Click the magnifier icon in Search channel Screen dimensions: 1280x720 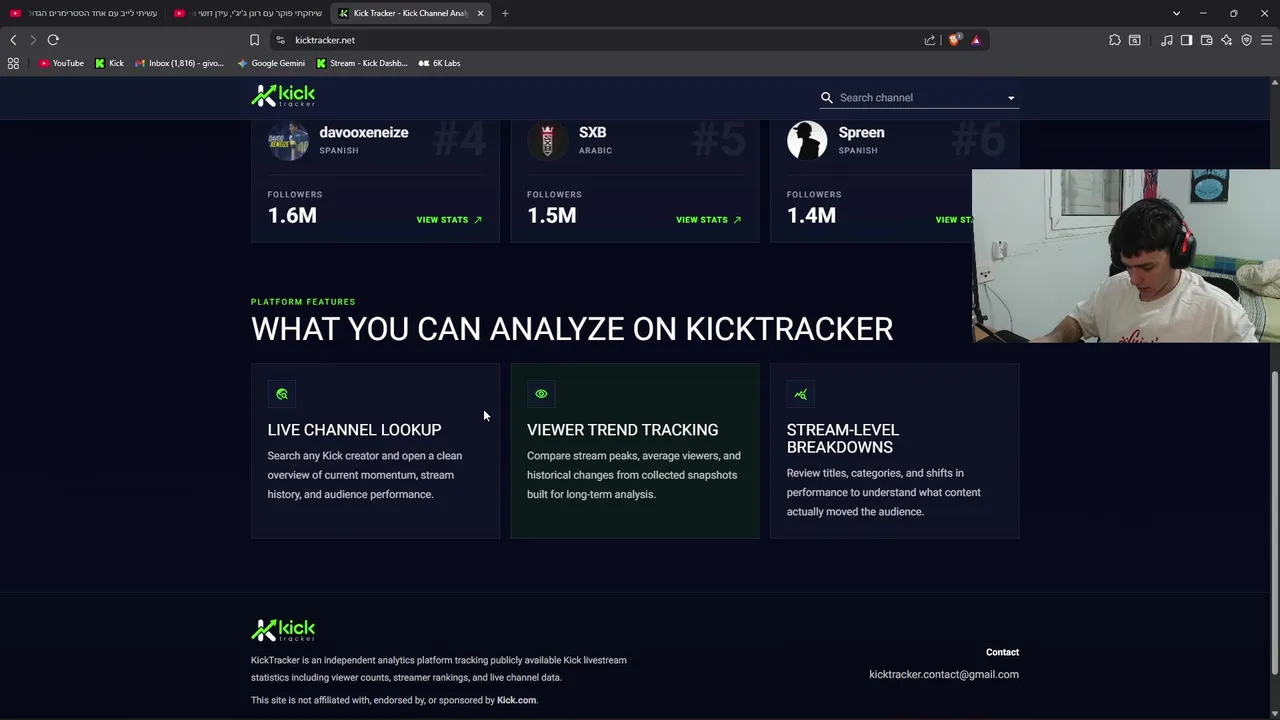click(827, 97)
